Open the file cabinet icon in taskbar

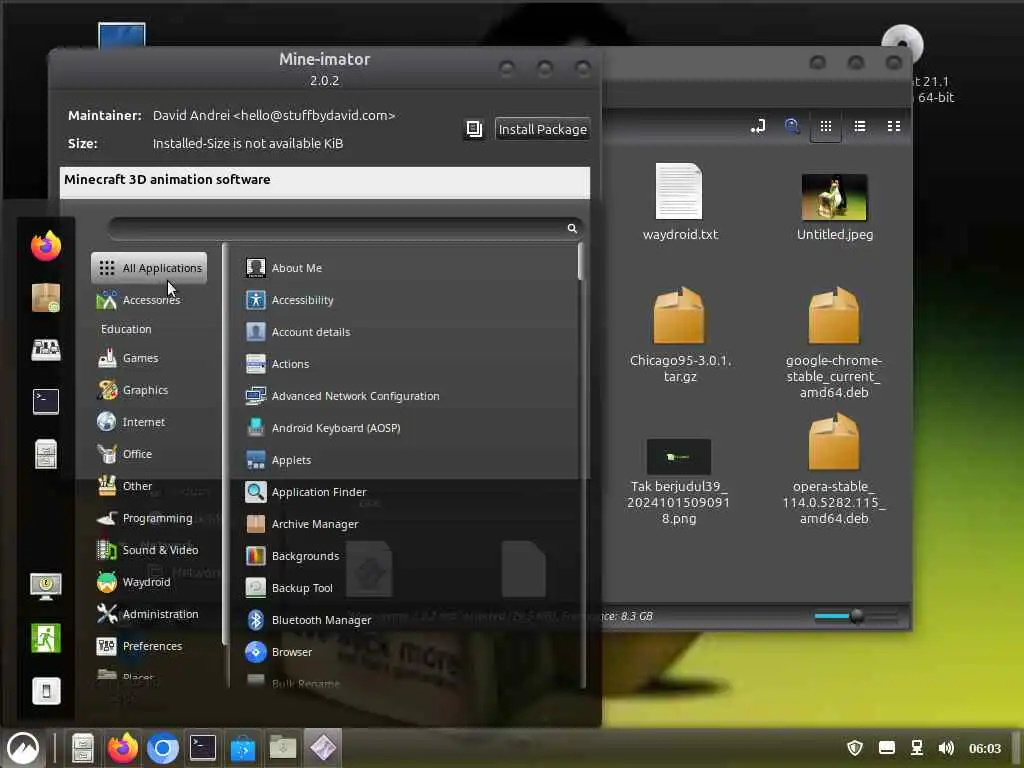tap(83, 748)
